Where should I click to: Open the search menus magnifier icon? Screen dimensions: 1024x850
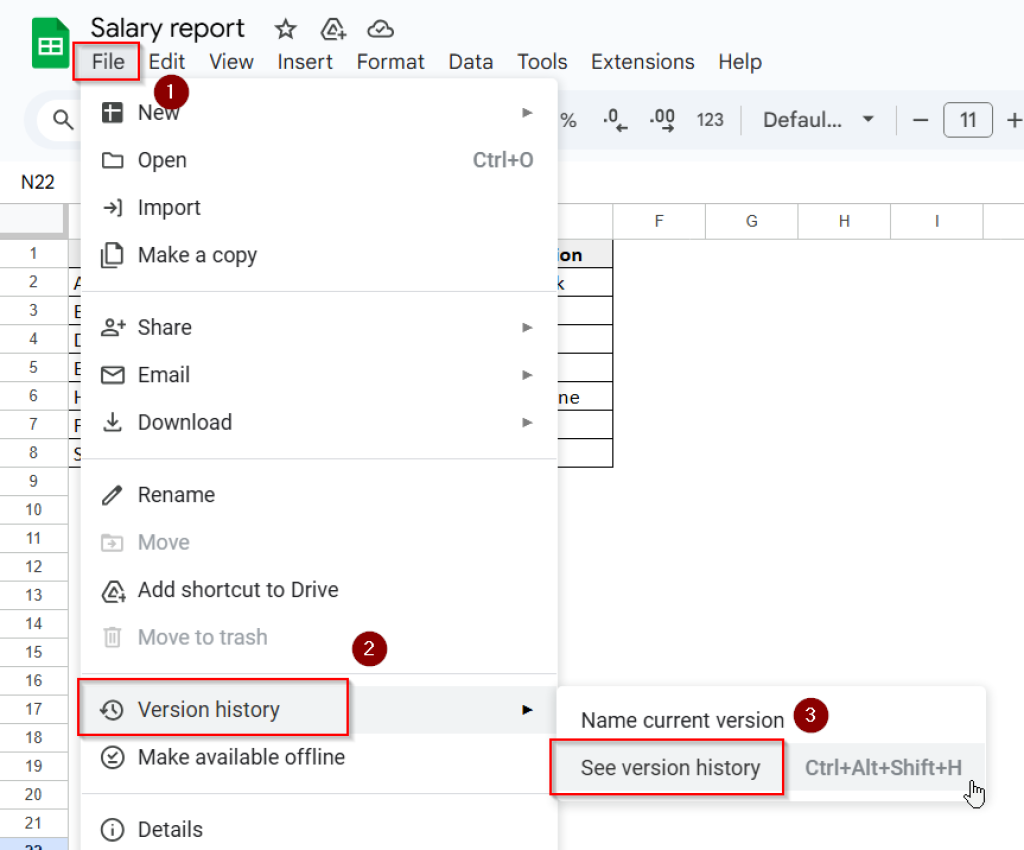point(62,119)
